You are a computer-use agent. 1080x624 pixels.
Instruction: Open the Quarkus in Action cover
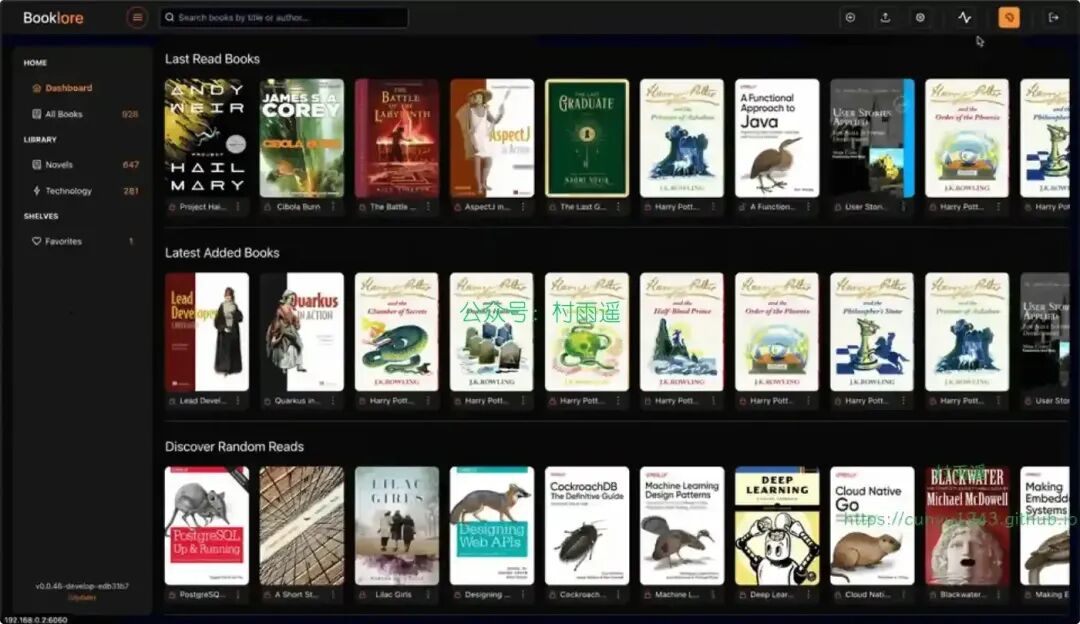302,332
